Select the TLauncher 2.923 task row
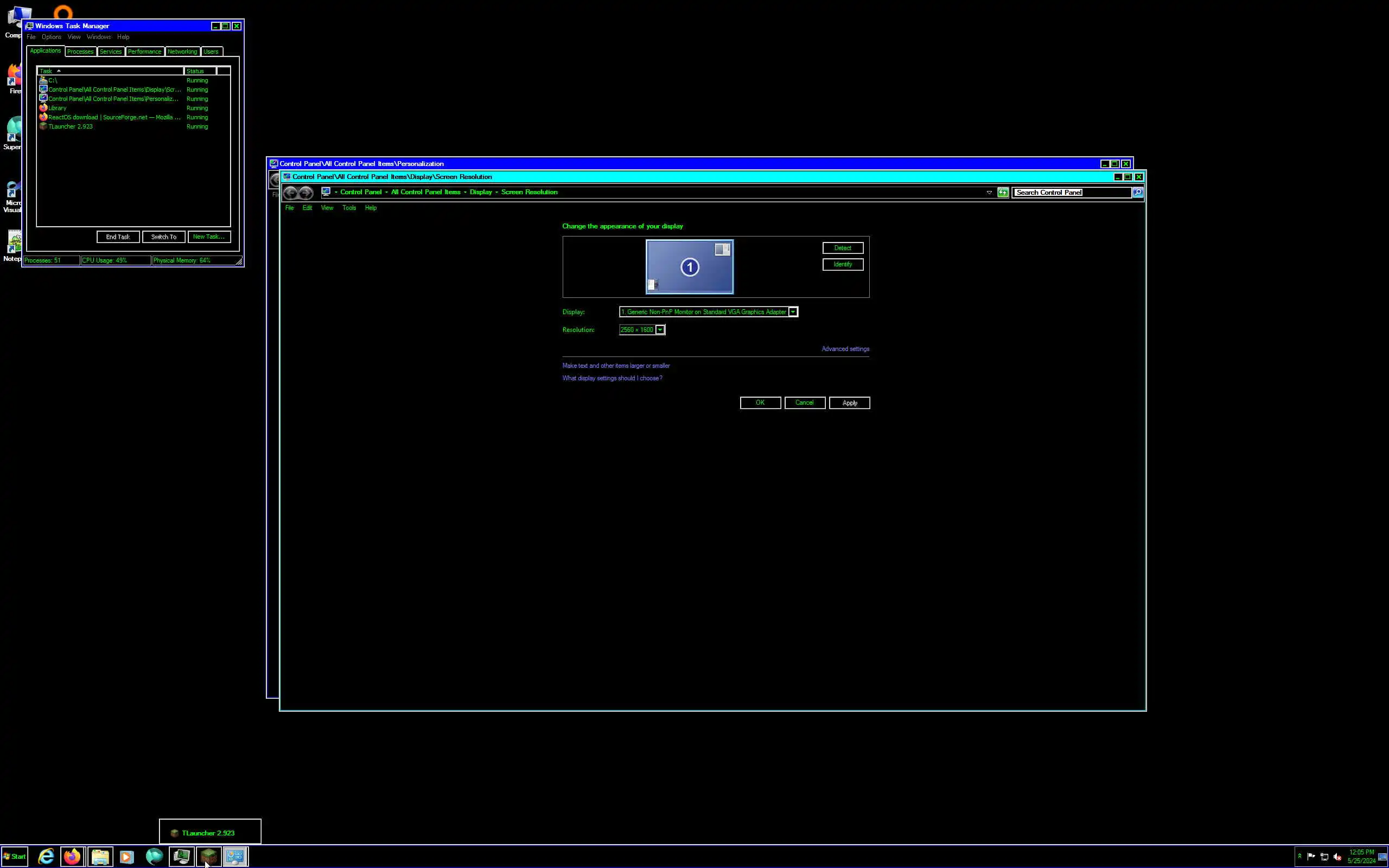Viewport: 1389px width, 868px height. pyautogui.click(x=71, y=126)
